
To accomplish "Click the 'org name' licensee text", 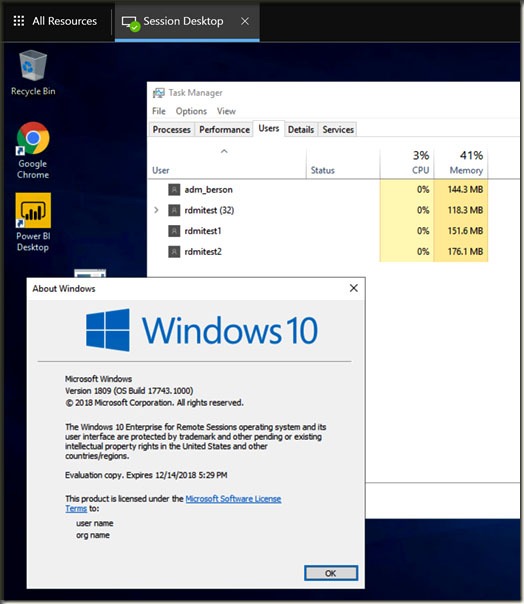I will point(93,535).
